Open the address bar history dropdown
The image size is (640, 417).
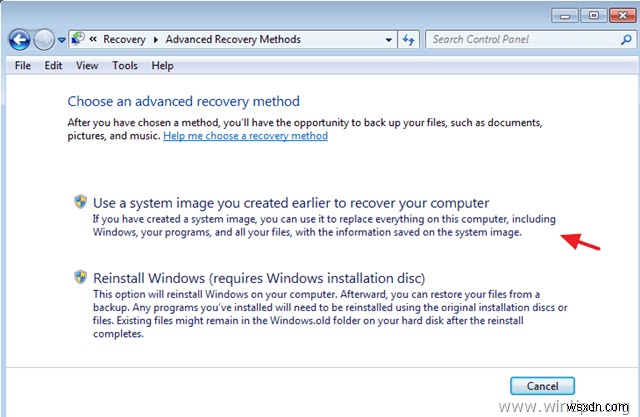point(389,40)
